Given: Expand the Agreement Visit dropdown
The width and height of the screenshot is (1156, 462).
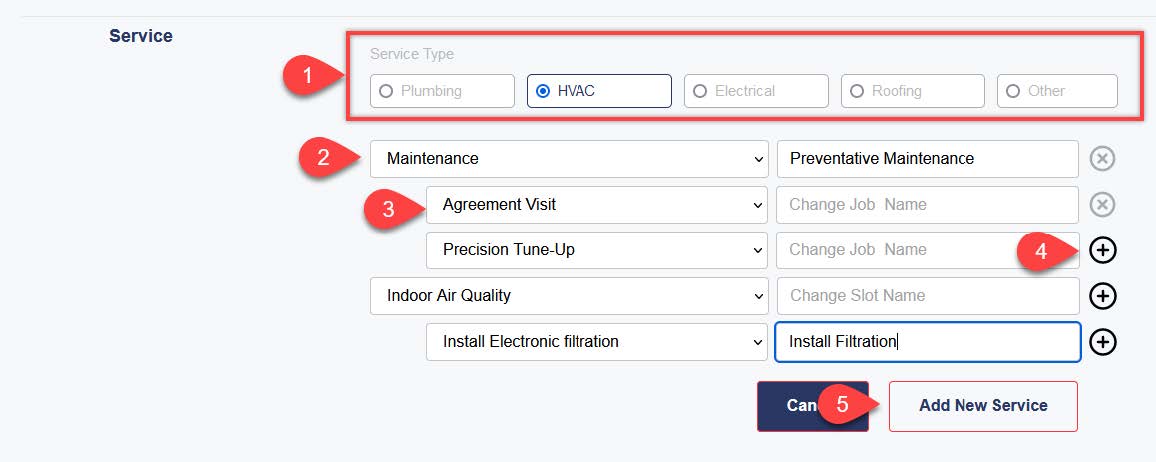Looking at the screenshot, I should tap(597, 205).
